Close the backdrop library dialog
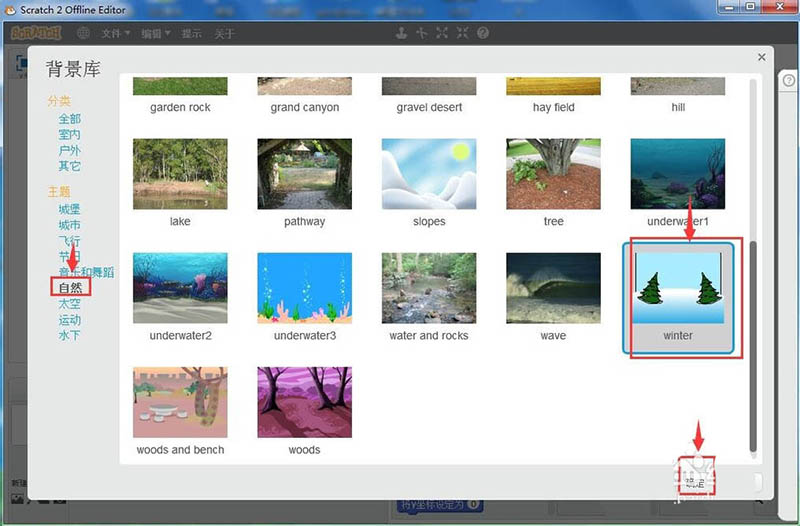Screen dimensions: 800x526 [x=762, y=58]
